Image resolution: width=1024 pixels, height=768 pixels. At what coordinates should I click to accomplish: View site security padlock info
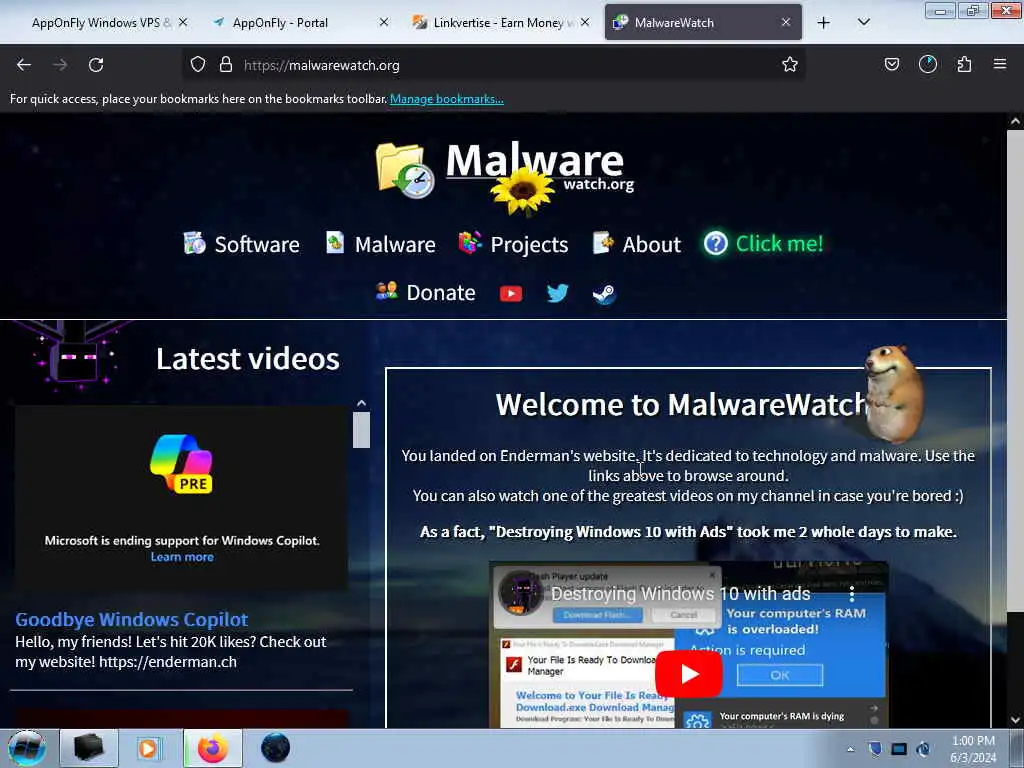(x=226, y=65)
